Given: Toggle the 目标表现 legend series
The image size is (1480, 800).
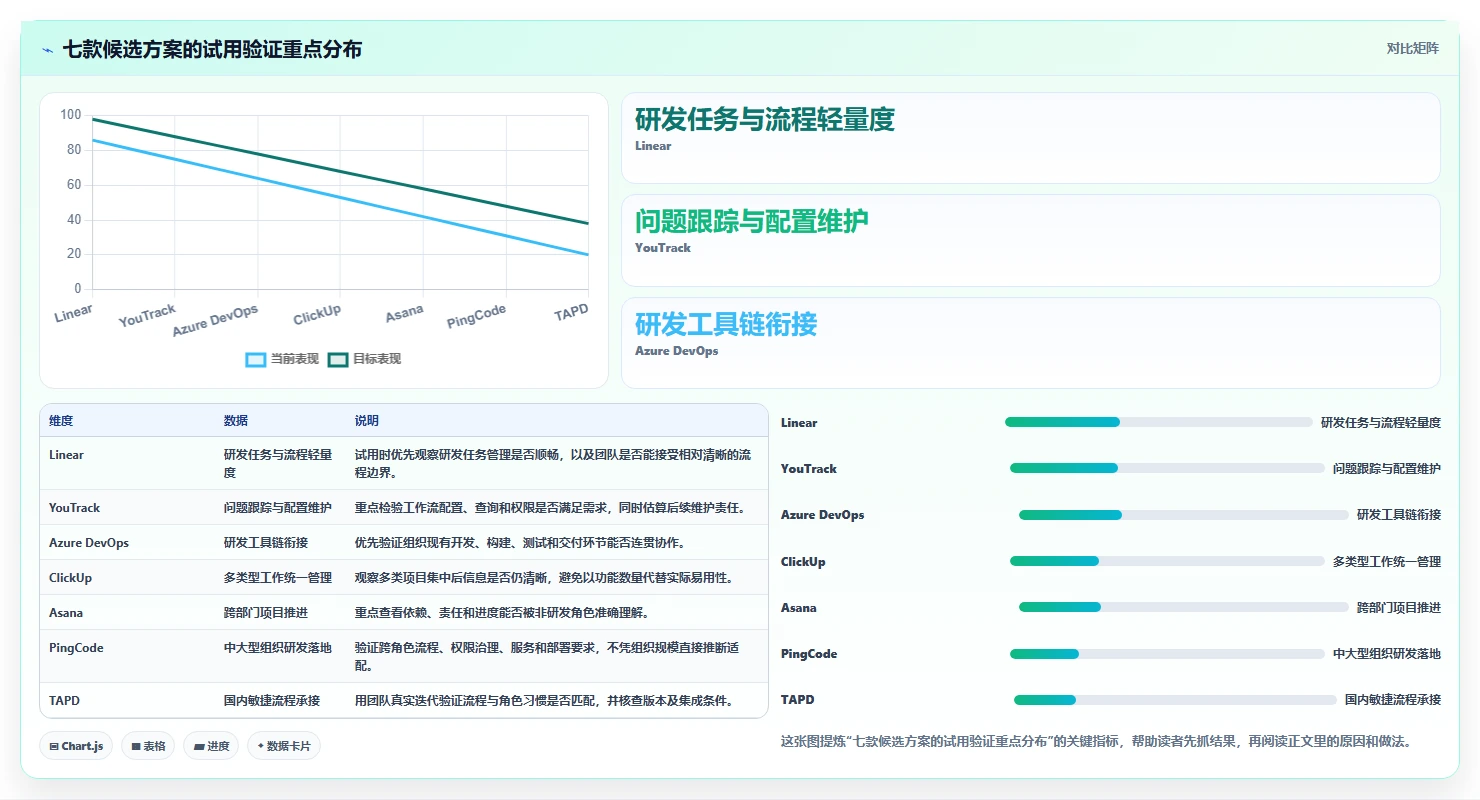Looking at the screenshot, I should click(x=365, y=359).
